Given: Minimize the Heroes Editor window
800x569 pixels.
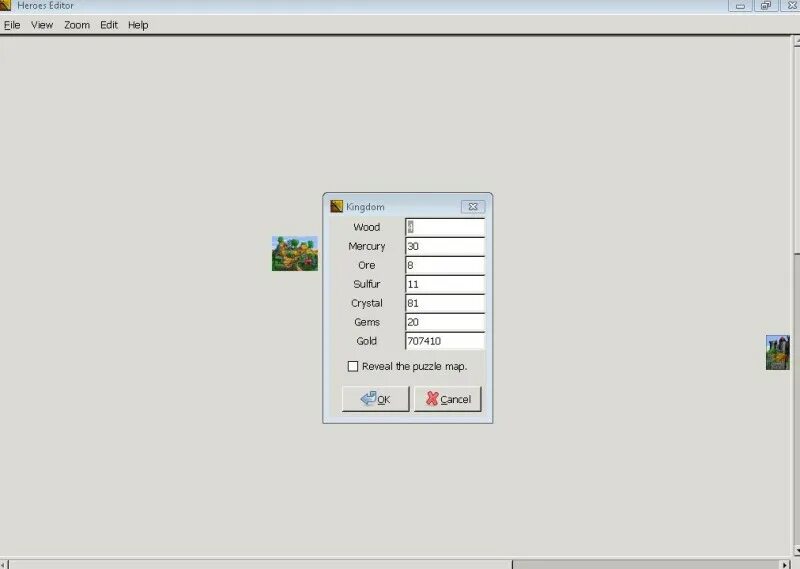Looking at the screenshot, I should [x=740, y=6].
